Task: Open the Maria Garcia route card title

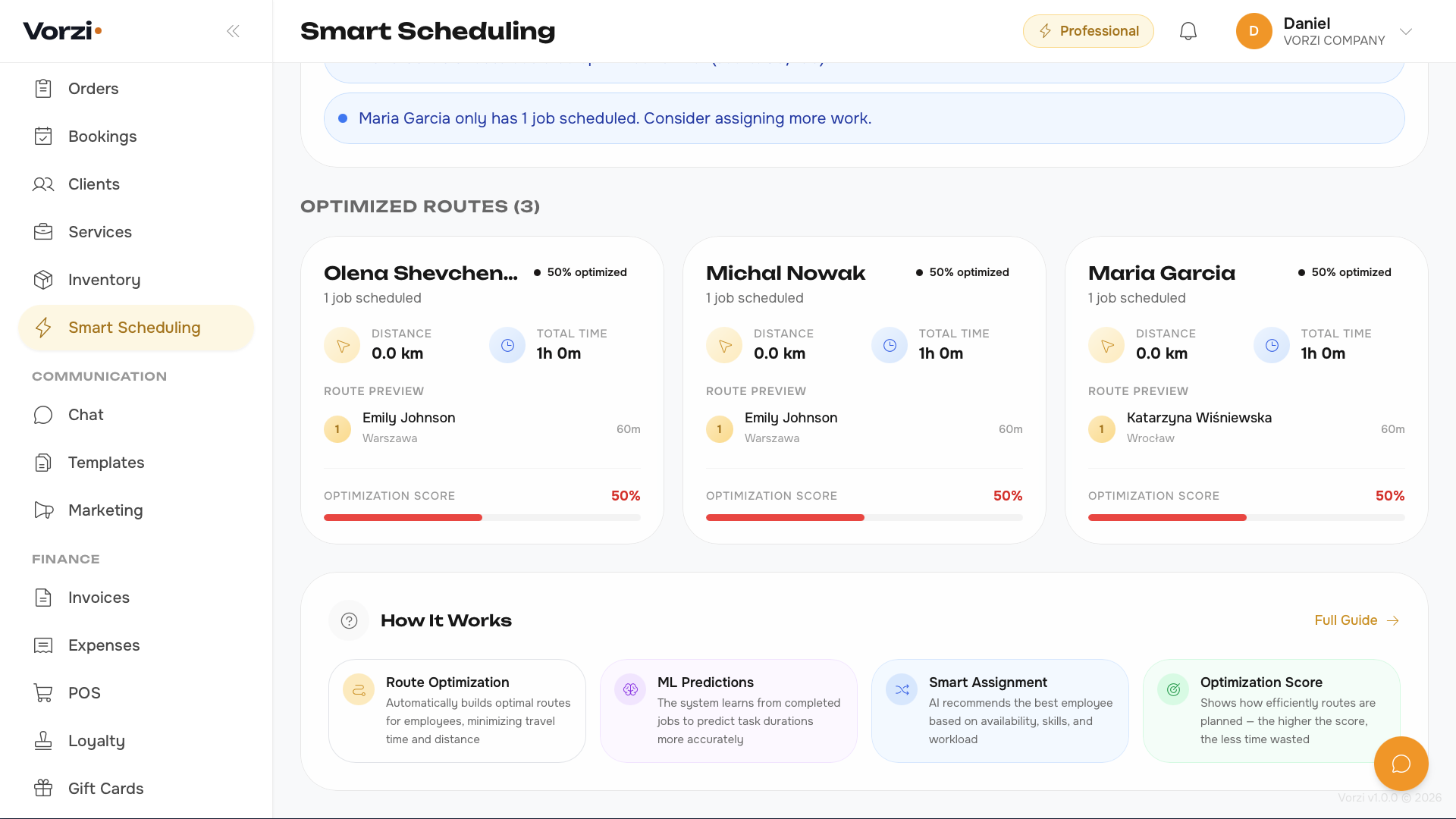Action: pyautogui.click(x=1161, y=273)
